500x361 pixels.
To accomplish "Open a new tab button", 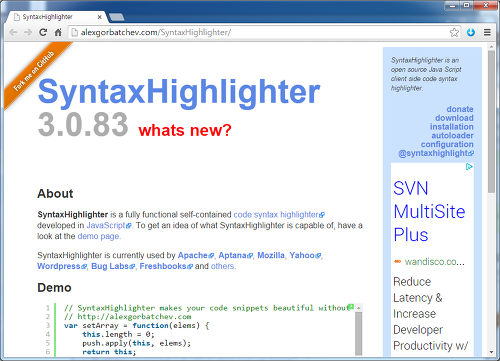I will [x=116, y=17].
